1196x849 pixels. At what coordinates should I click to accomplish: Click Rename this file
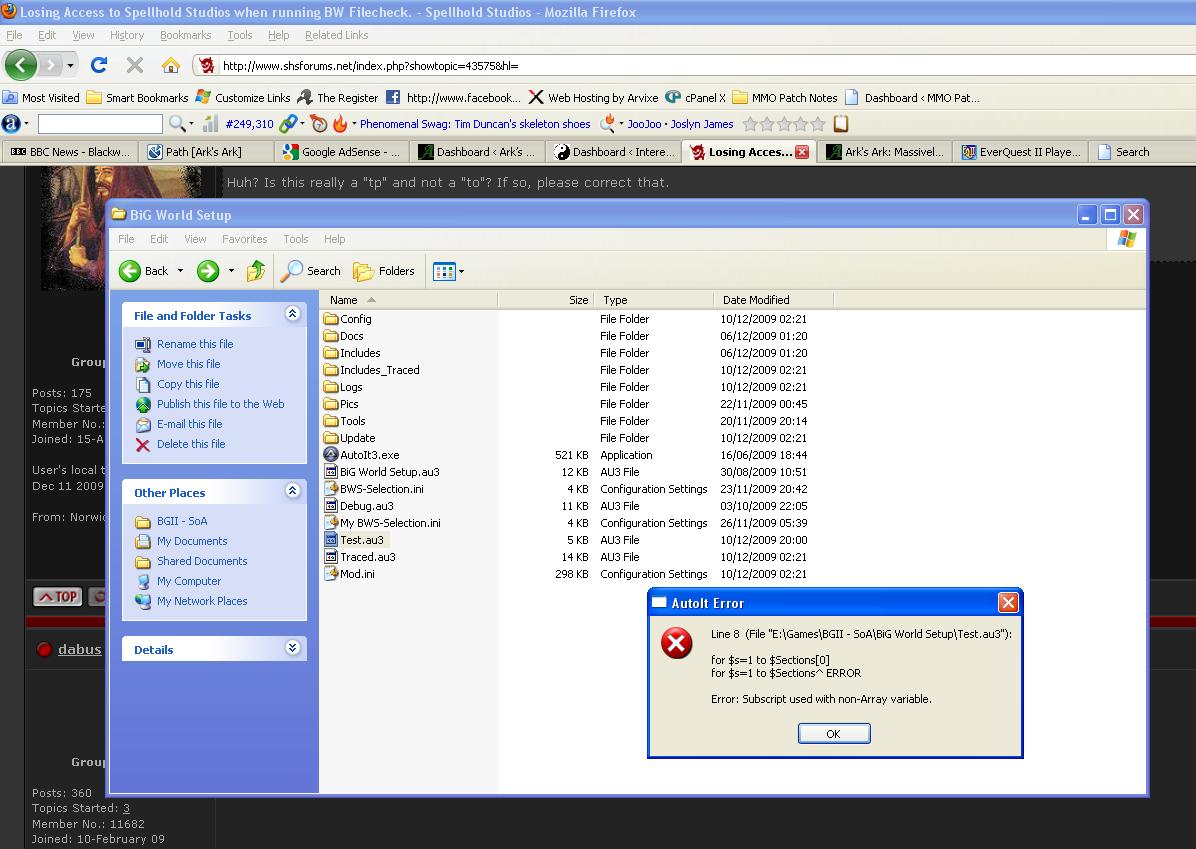click(x=195, y=344)
